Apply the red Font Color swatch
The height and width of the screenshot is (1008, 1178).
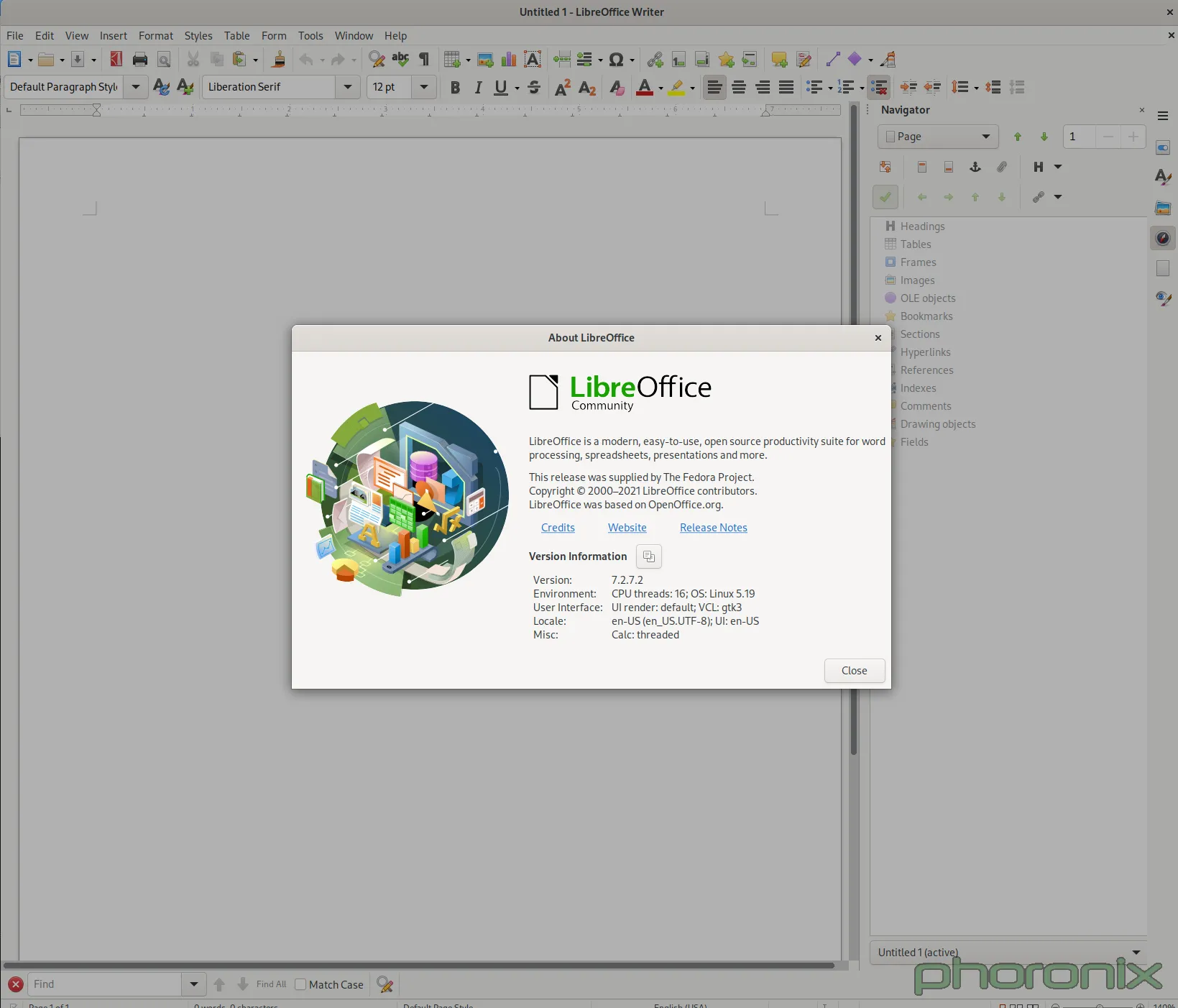click(645, 88)
